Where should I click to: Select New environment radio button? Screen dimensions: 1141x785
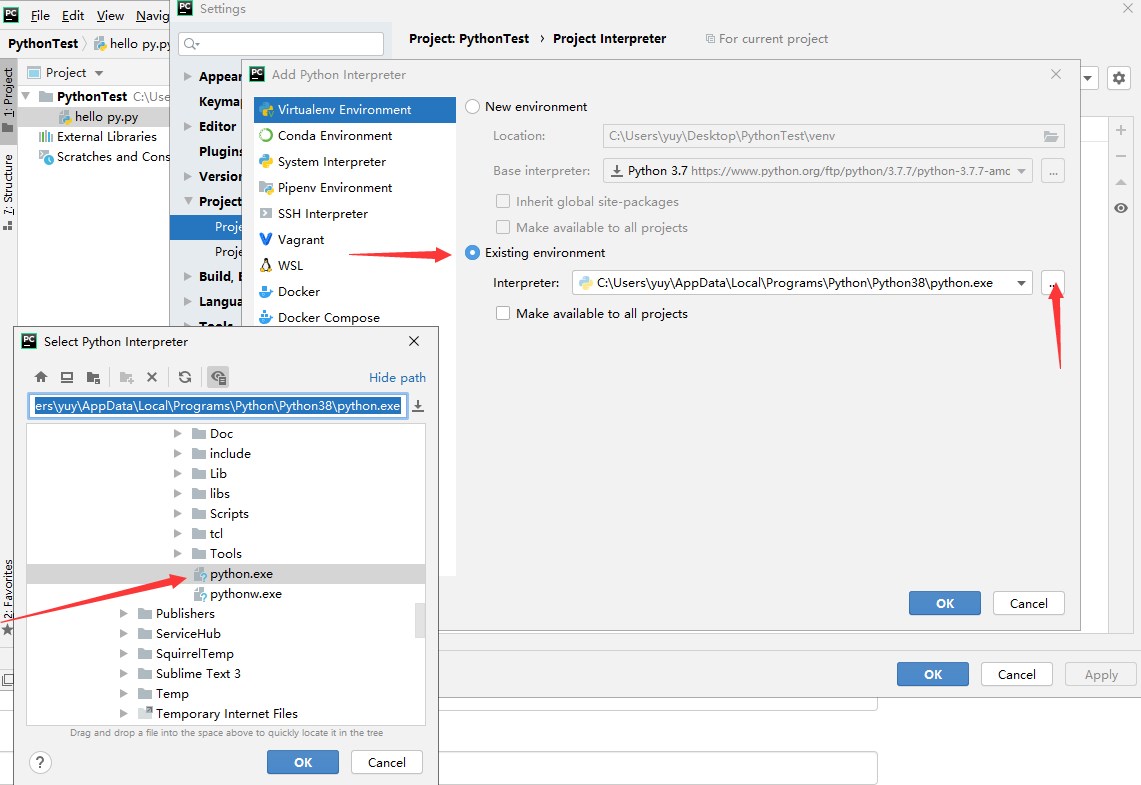[x=472, y=107]
